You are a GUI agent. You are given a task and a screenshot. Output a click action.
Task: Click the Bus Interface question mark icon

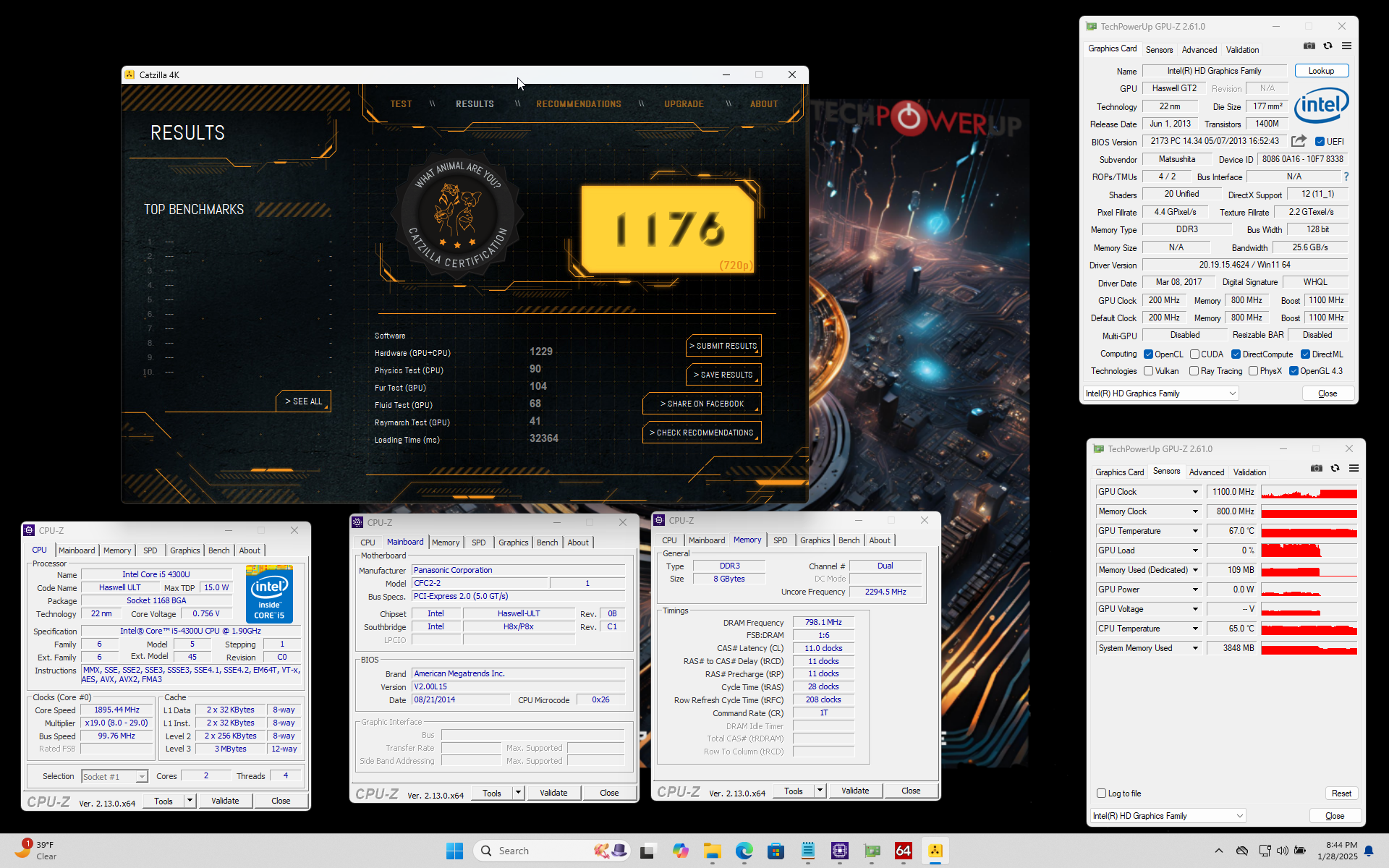(1346, 176)
